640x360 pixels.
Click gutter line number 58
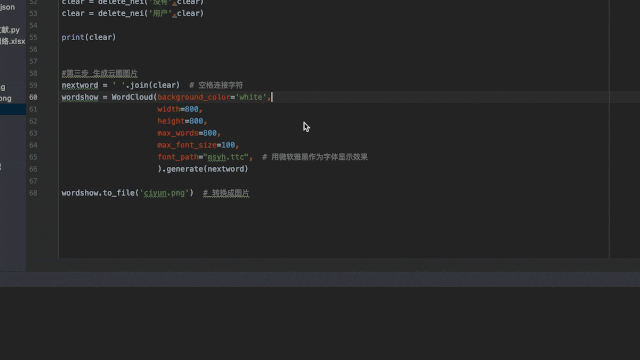(33, 73)
